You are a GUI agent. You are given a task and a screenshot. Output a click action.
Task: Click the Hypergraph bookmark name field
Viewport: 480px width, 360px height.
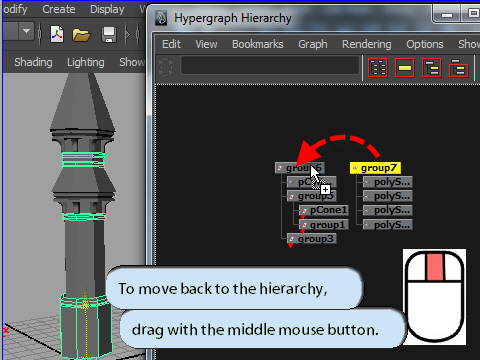pos(270,65)
